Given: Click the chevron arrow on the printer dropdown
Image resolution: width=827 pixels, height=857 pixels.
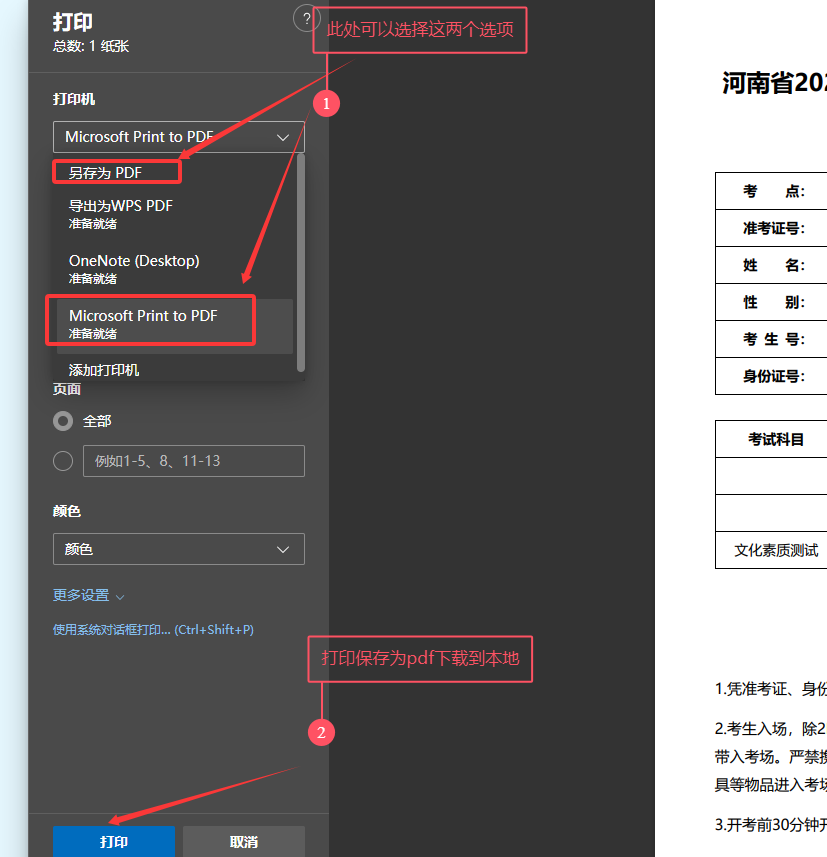Looking at the screenshot, I should (x=283, y=137).
